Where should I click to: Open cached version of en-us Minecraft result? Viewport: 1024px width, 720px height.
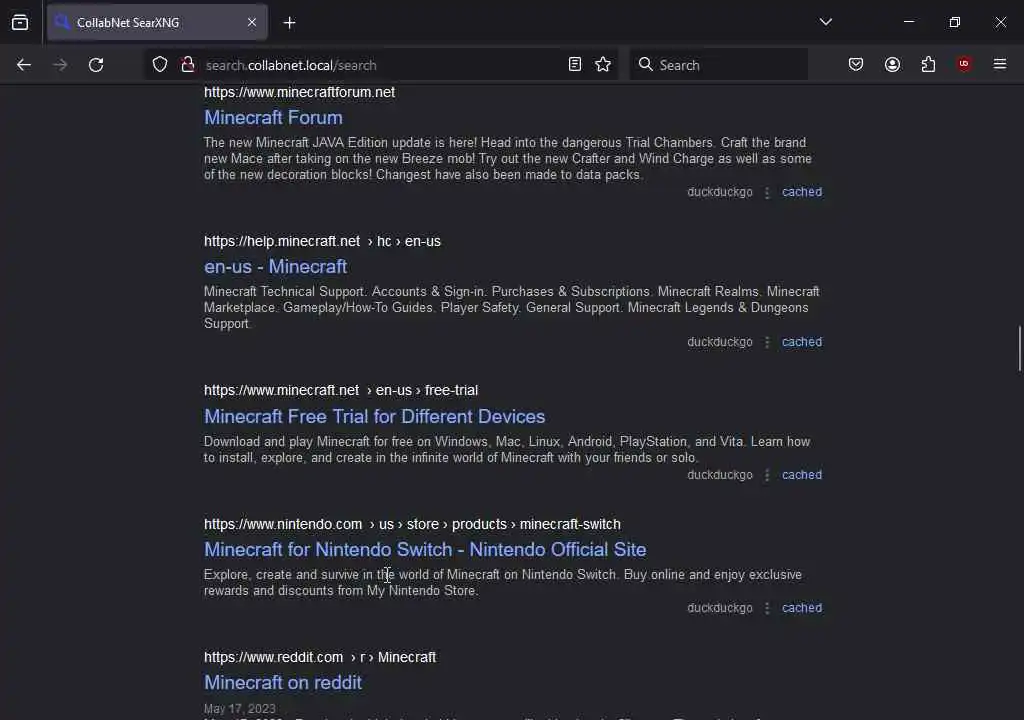(802, 342)
